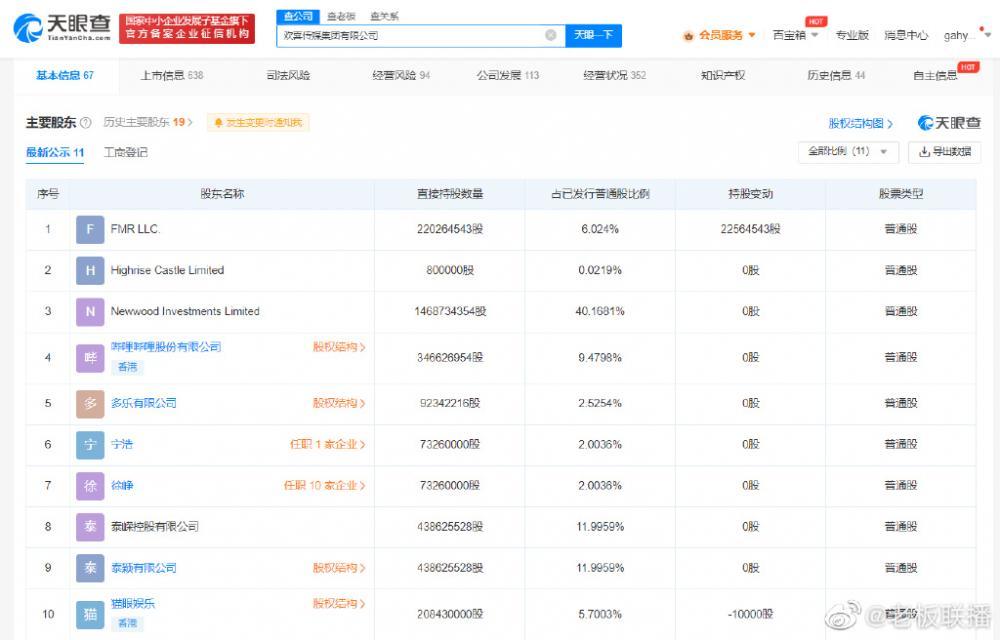Open the 会员服务 dropdown
The width and height of the screenshot is (1000, 640).
(x=719, y=35)
